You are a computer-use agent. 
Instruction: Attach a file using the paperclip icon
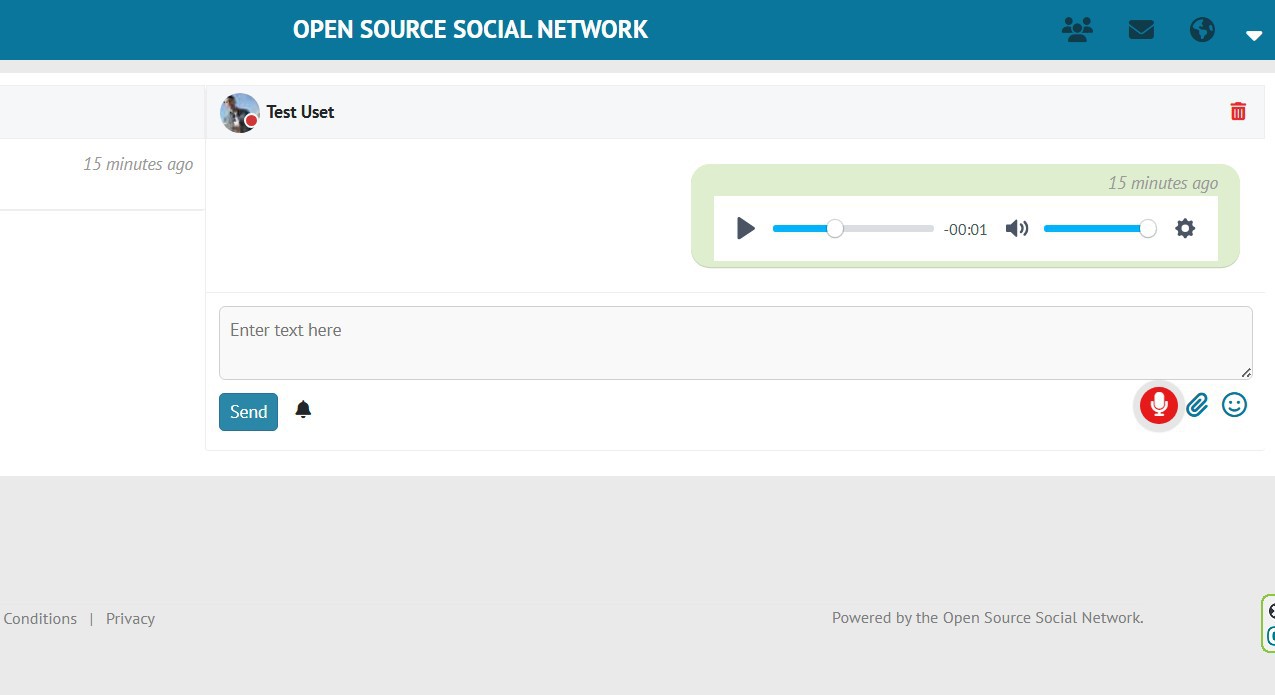click(1197, 405)
